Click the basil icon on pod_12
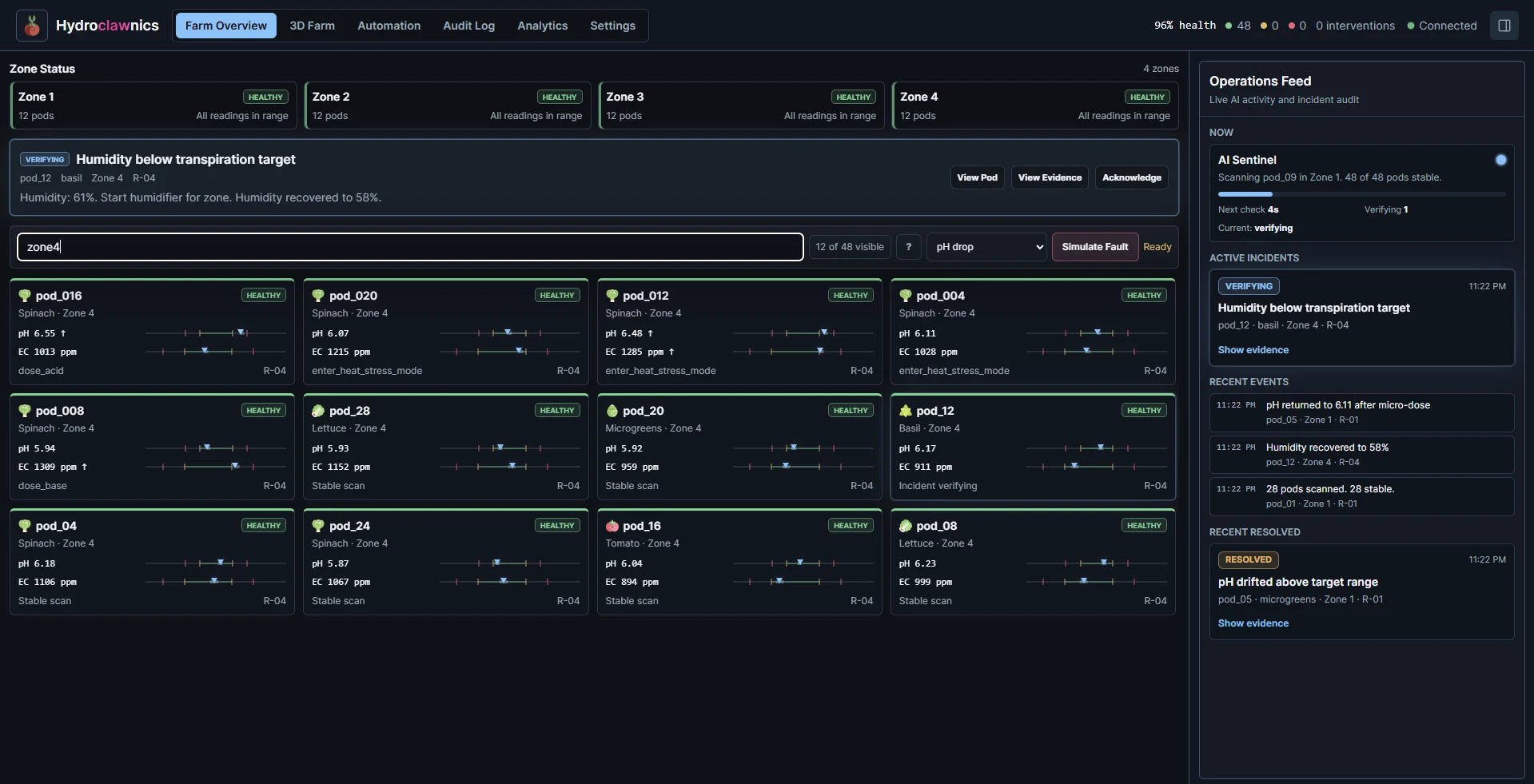Viewport: 1534px width, 784px height. tap(906, 411)
